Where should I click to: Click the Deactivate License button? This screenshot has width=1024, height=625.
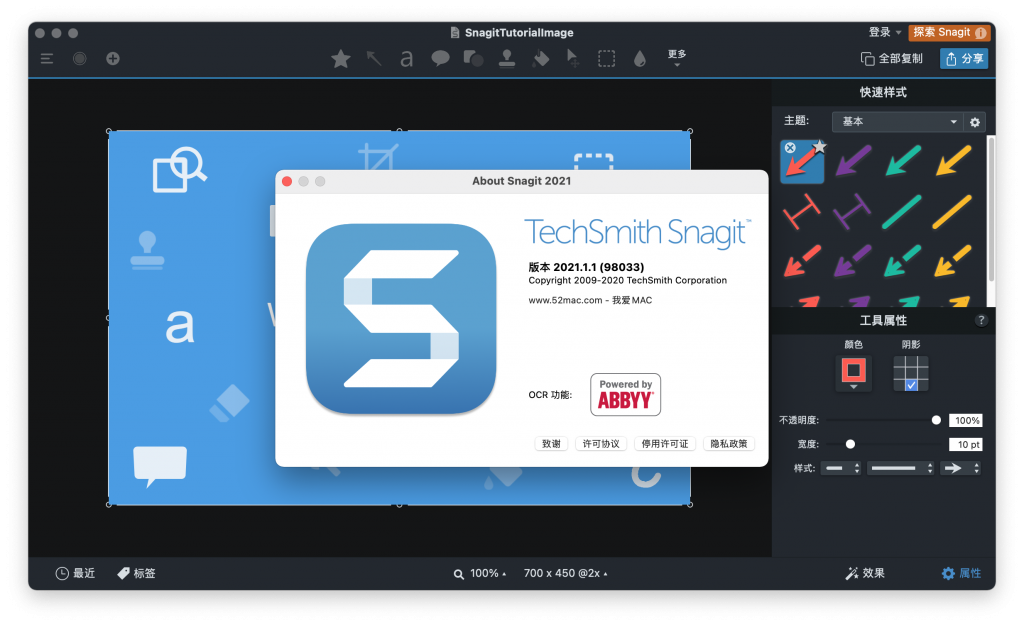coord(665,444)
